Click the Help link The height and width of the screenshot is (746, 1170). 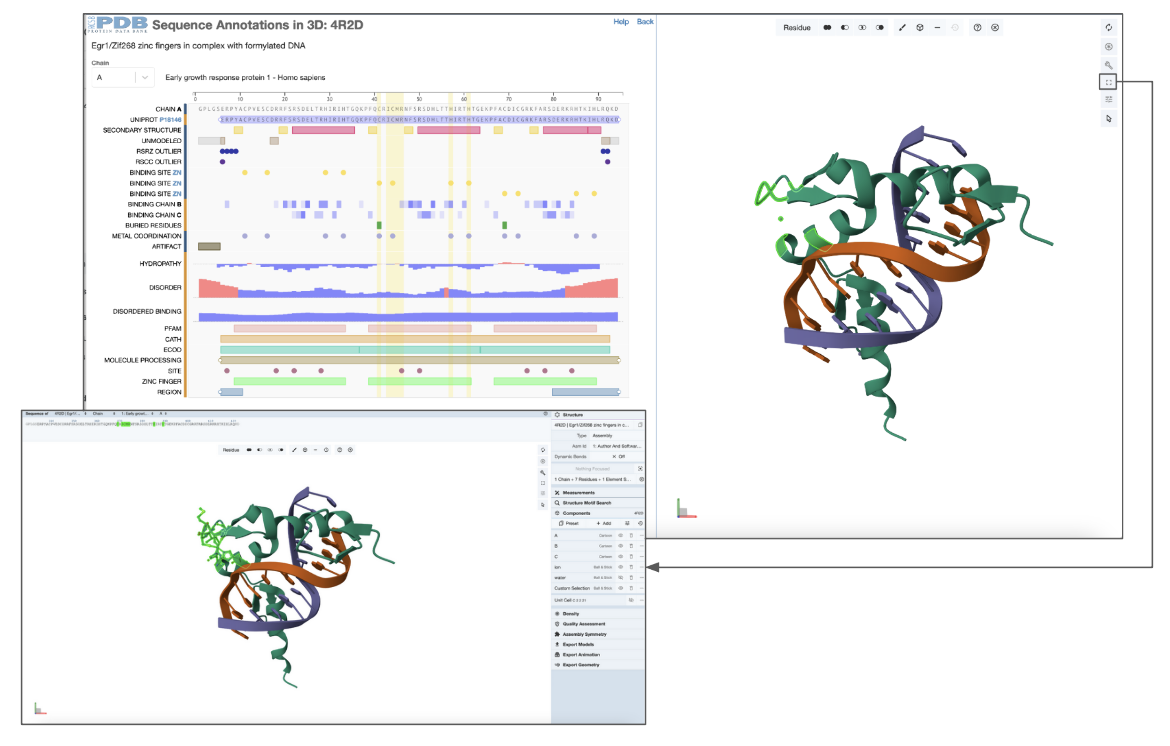(x=621, y=21)
